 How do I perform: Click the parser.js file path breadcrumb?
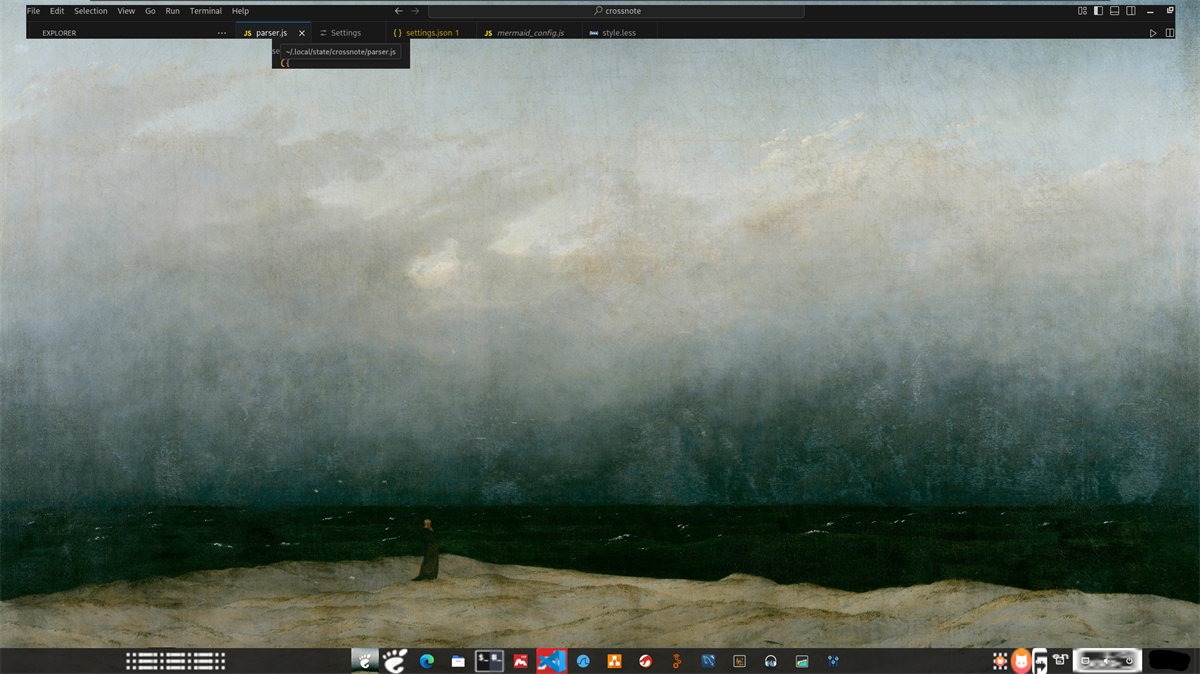[x=340, y=52]
